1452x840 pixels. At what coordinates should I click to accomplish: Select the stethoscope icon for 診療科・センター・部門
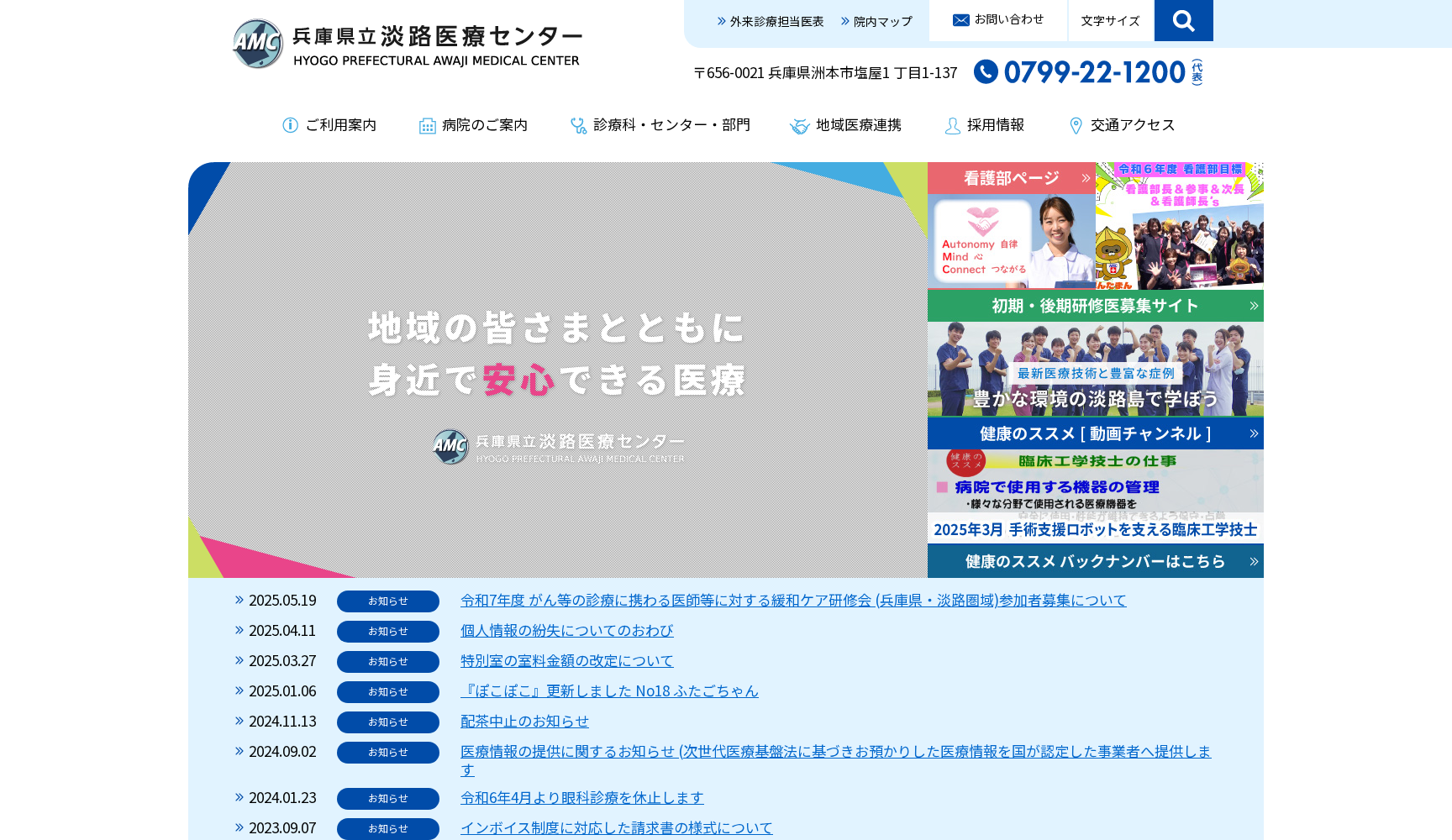click(x=578, y=124)
